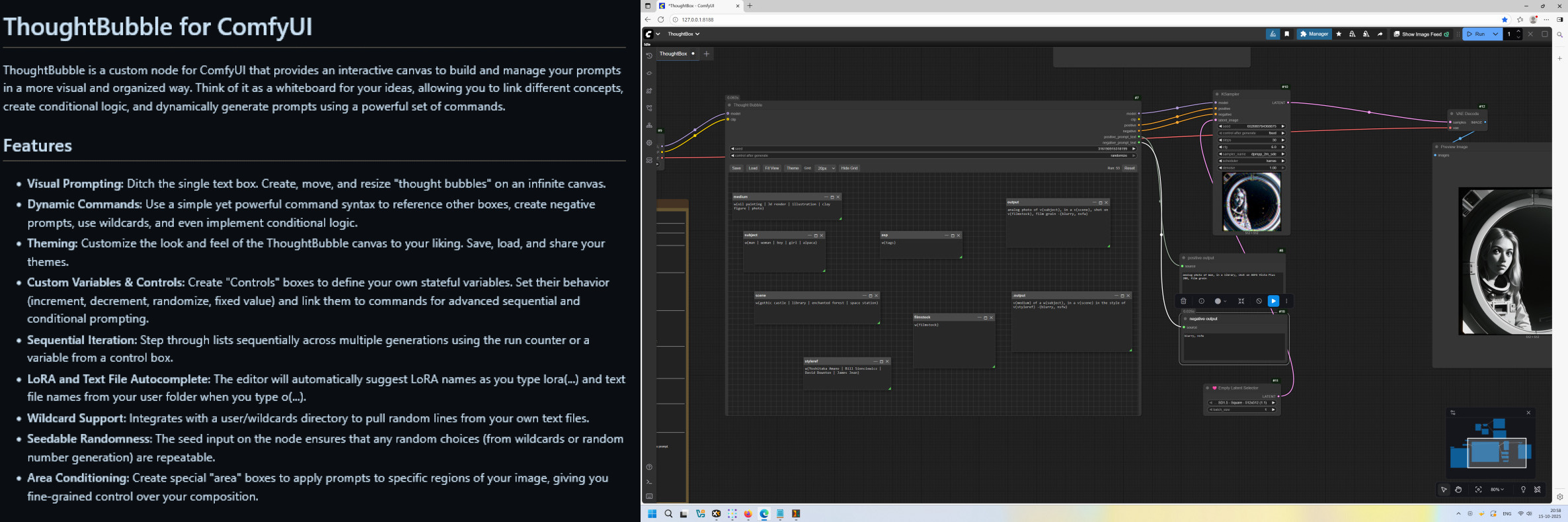Open KSampler sampler_name dropdown
The image size is (1568, 522).
point(1251,154)
